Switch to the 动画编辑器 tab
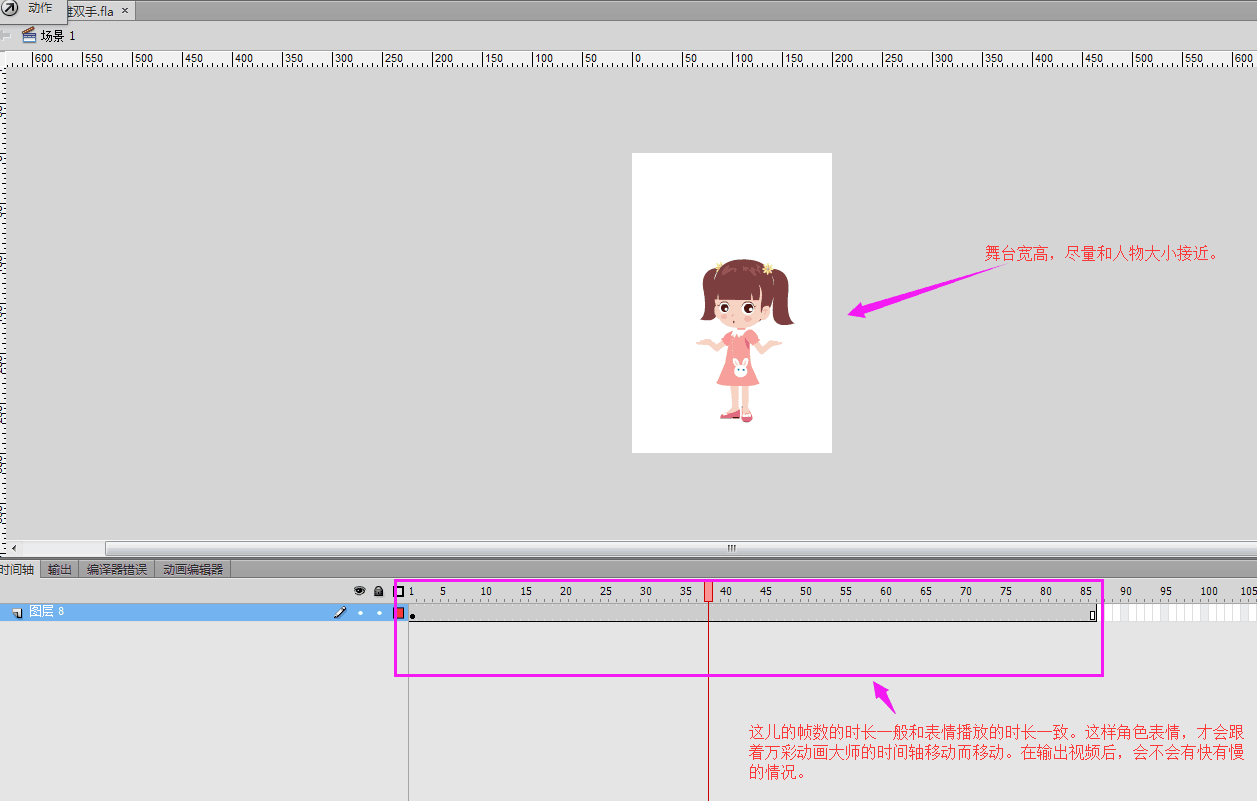 pyautogui.click(x=193, y=569)
